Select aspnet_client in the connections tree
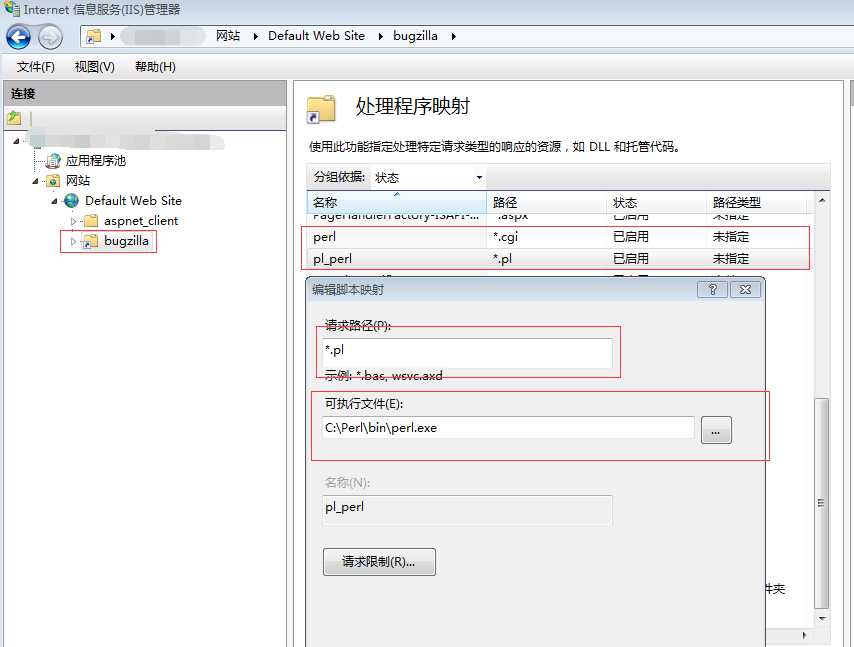 pos(141,221)
